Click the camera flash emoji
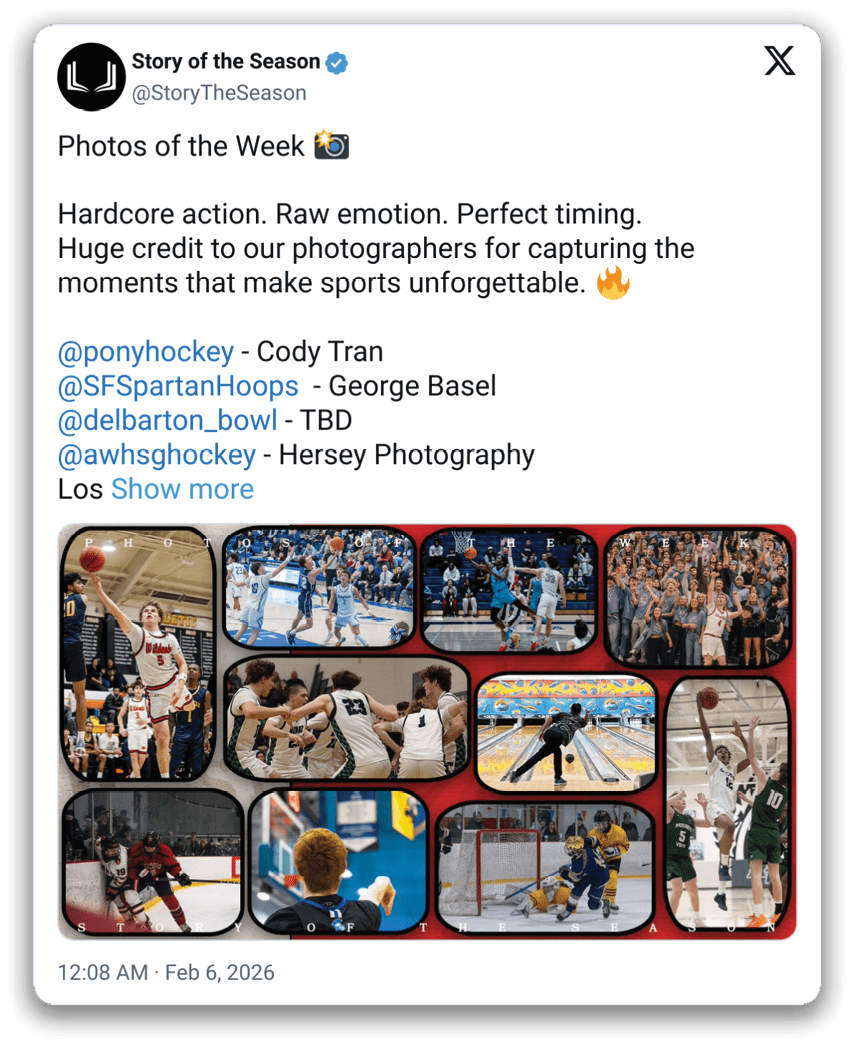854x1047 pixels. click(332, 145)
